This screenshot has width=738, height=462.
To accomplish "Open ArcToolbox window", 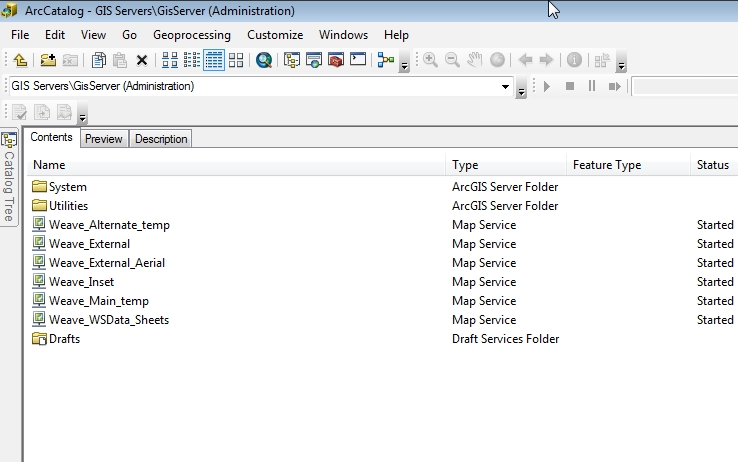I will click(x=336, y=60).
